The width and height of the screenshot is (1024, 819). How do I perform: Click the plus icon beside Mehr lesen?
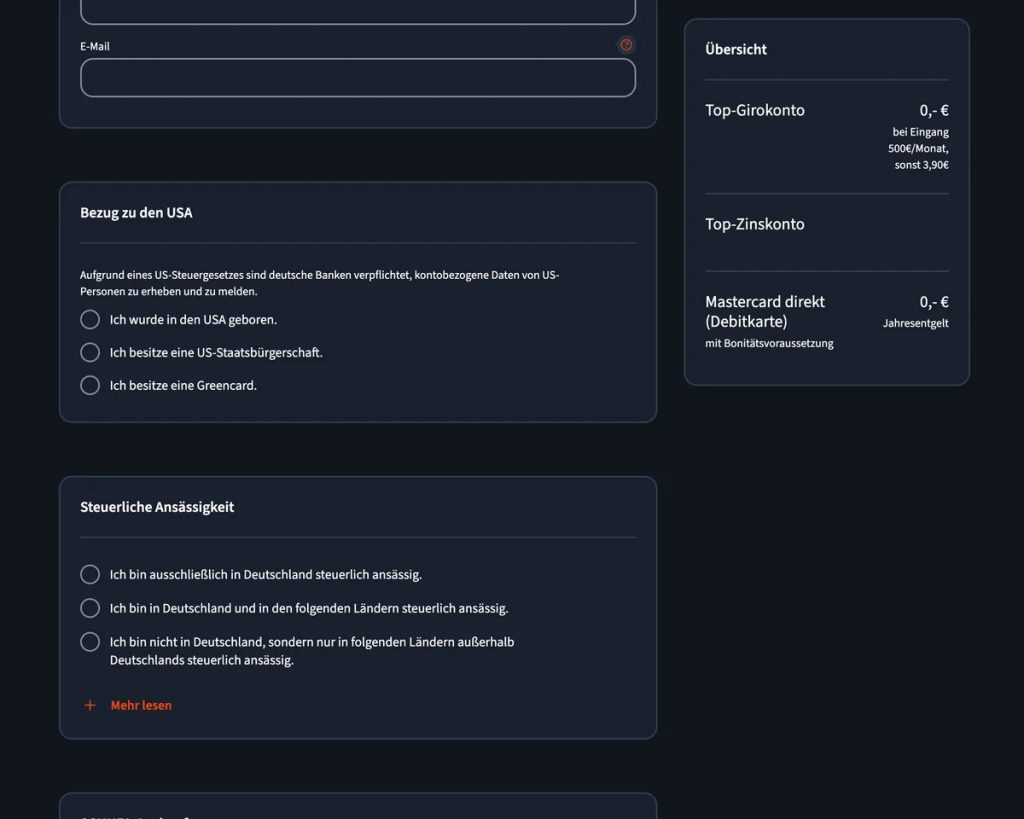click(90, 705)
